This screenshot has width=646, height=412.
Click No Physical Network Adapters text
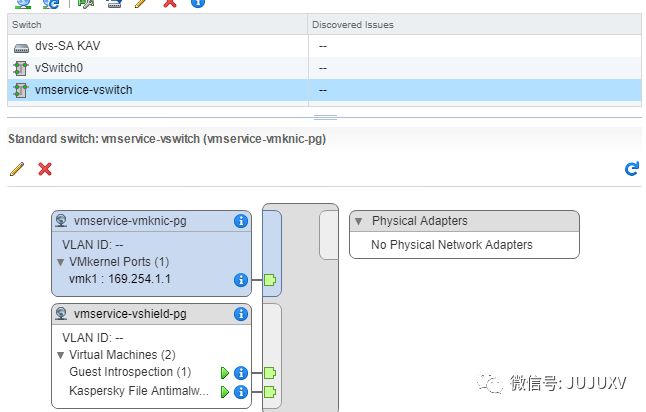click(x=452, y=245)
